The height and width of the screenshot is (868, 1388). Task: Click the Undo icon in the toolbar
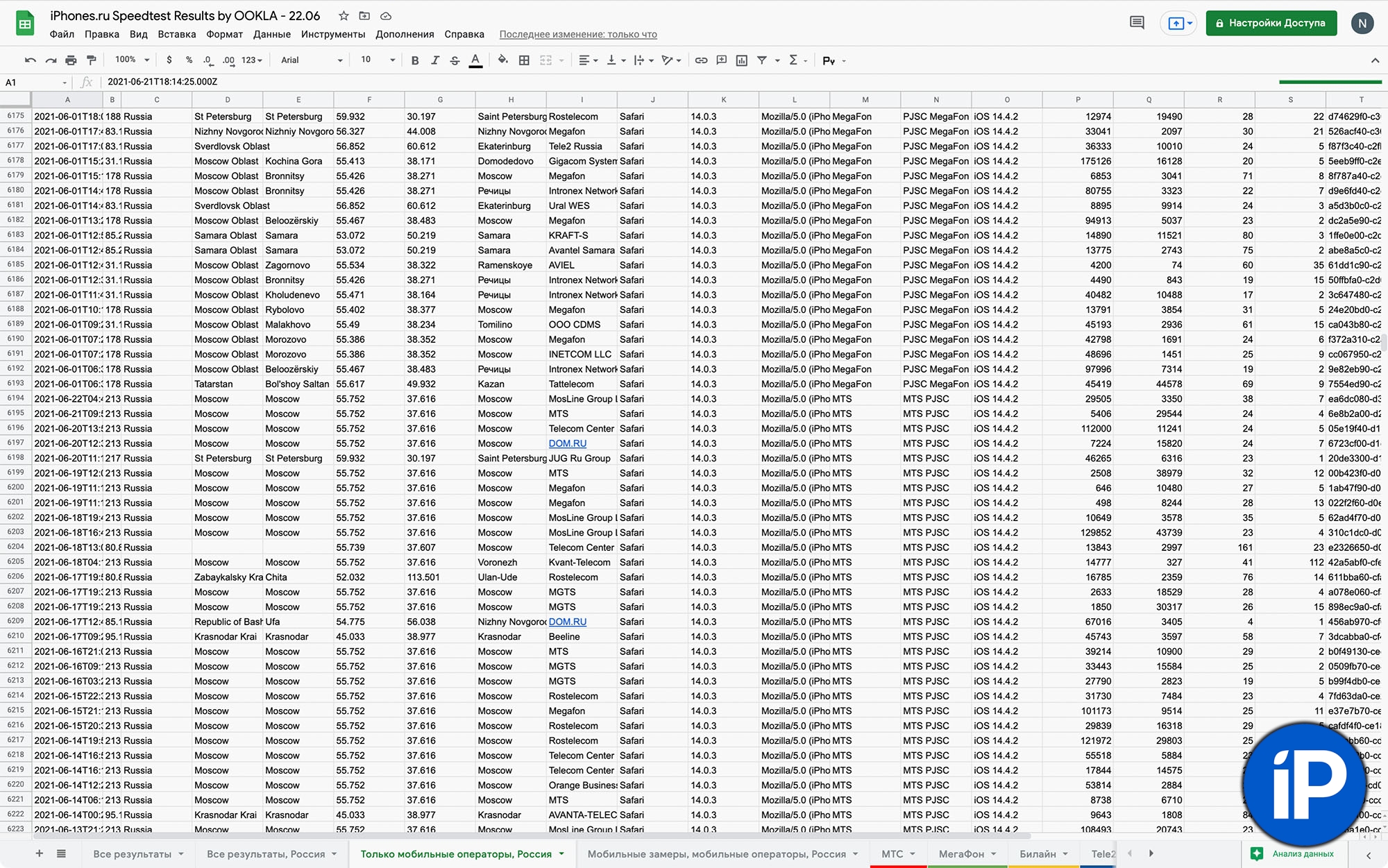pos(30,60)
